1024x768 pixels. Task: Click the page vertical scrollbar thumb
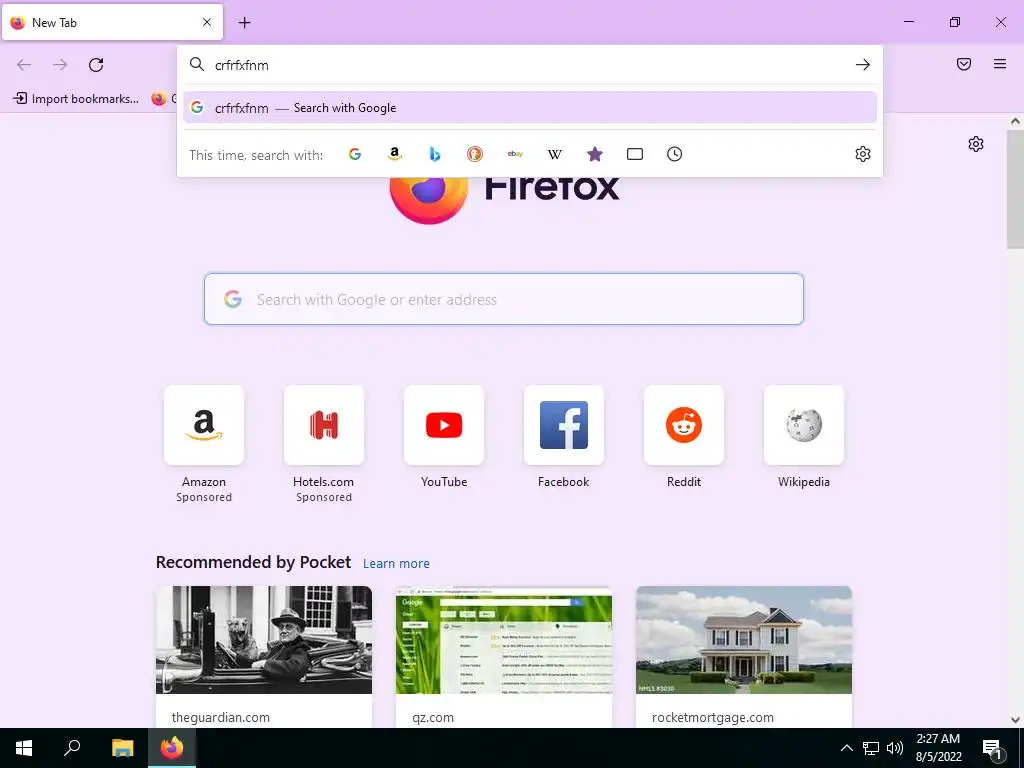point(1015,189)
